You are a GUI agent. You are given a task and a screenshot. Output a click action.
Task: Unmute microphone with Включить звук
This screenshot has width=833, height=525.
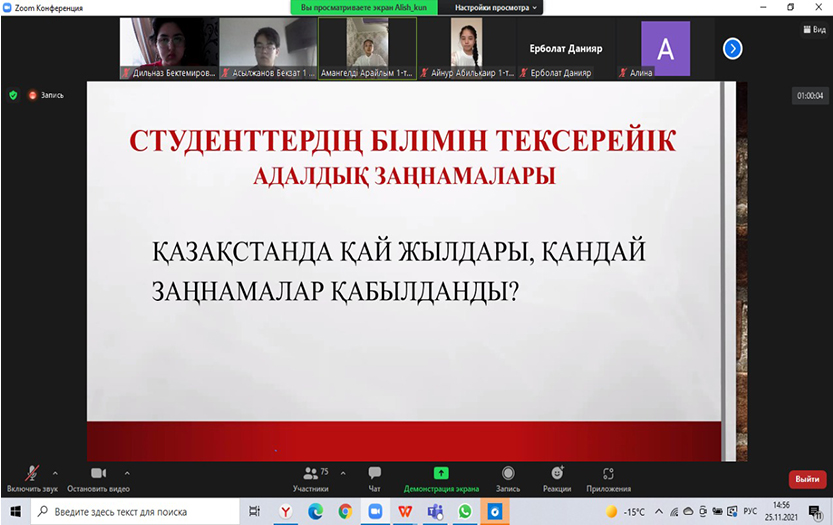click(32, 477)
